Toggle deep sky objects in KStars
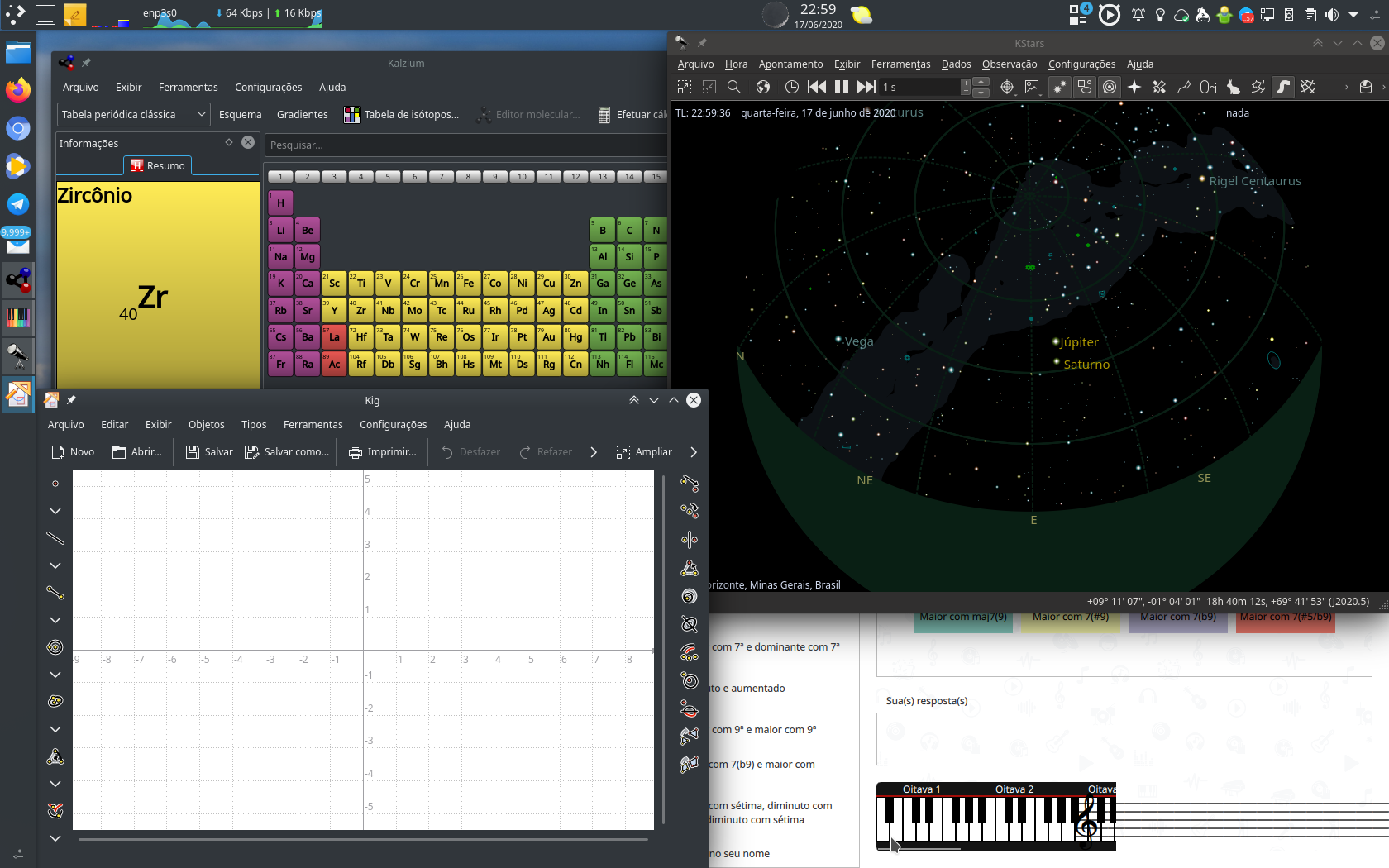Viewport: 1389px width, 868px height. tap(1085, 87)
